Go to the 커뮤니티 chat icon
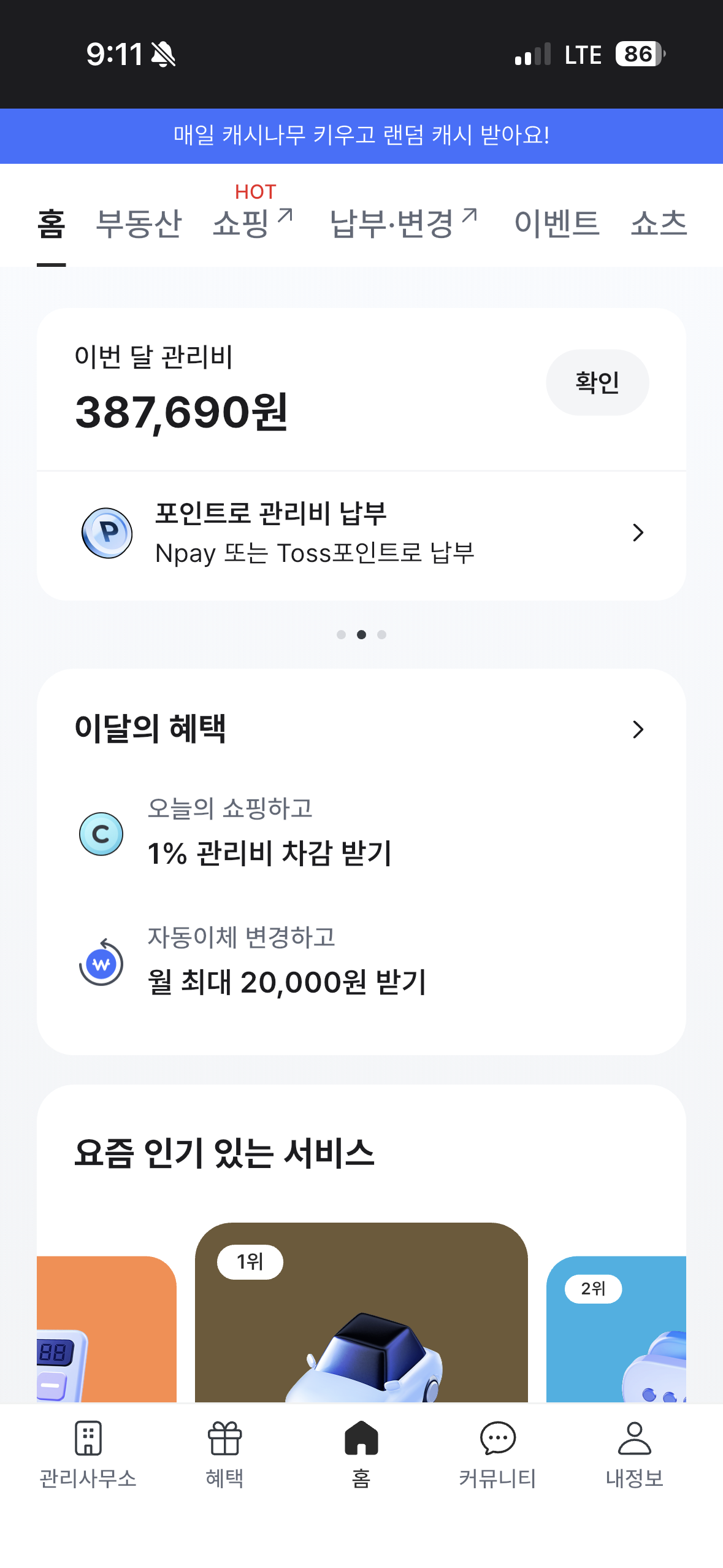 click(497, 1438)
